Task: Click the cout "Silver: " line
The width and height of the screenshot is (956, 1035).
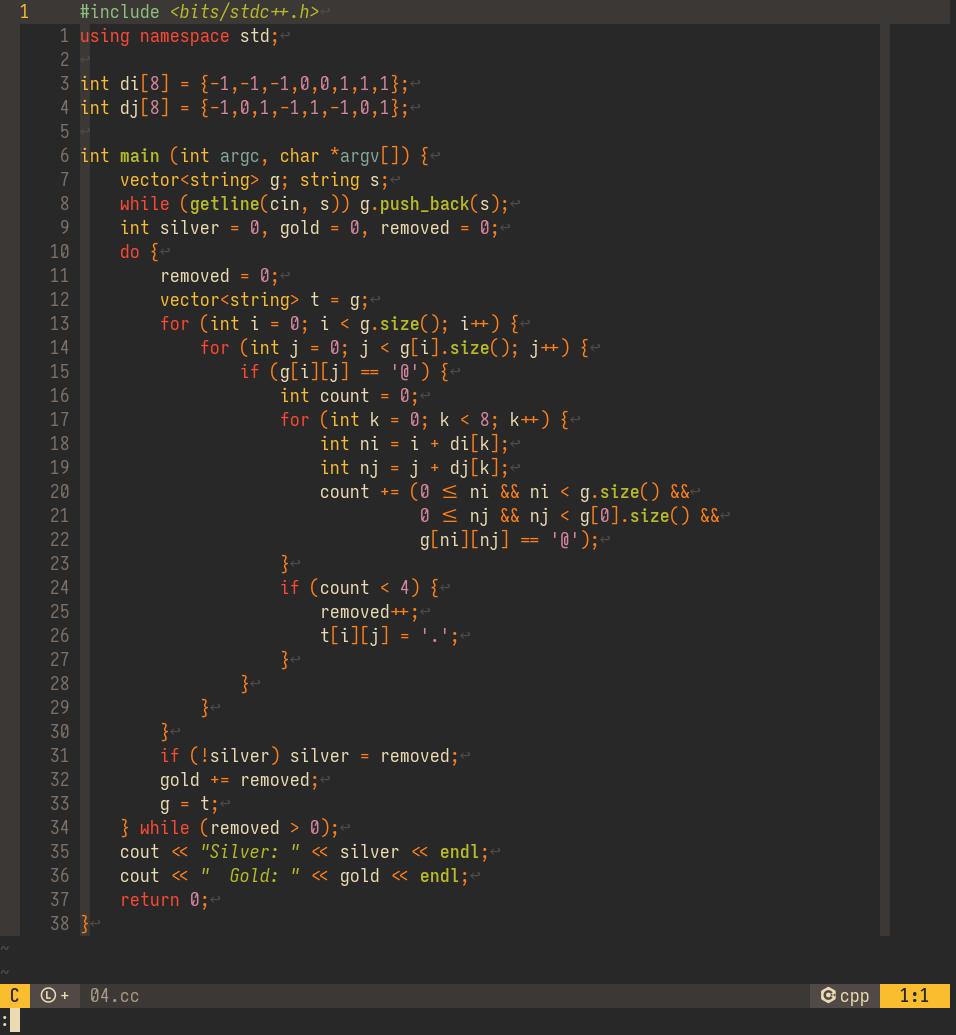Action: point(304,851)
